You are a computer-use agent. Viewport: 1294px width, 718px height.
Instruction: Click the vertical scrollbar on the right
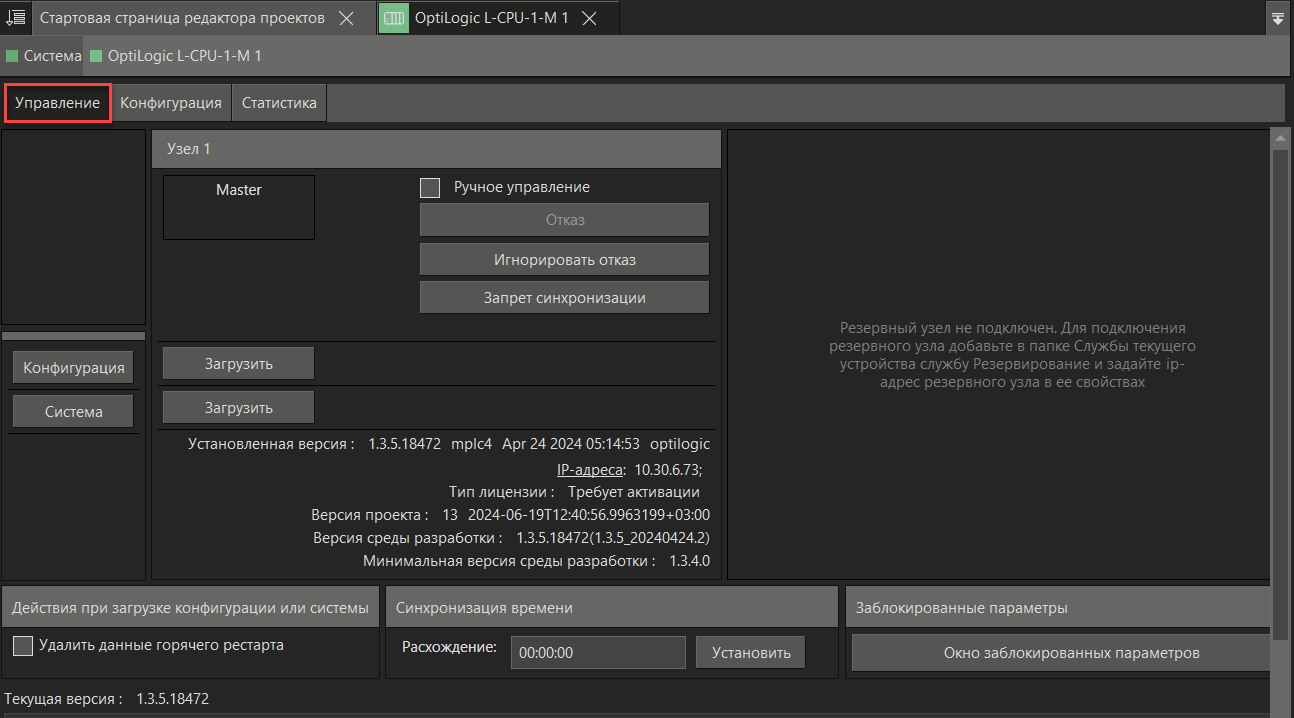[1279, 395]
